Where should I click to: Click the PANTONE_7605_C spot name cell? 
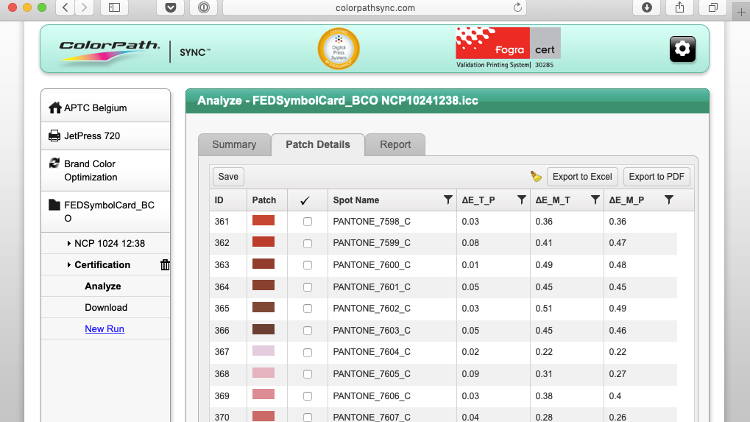click(372, 374)
